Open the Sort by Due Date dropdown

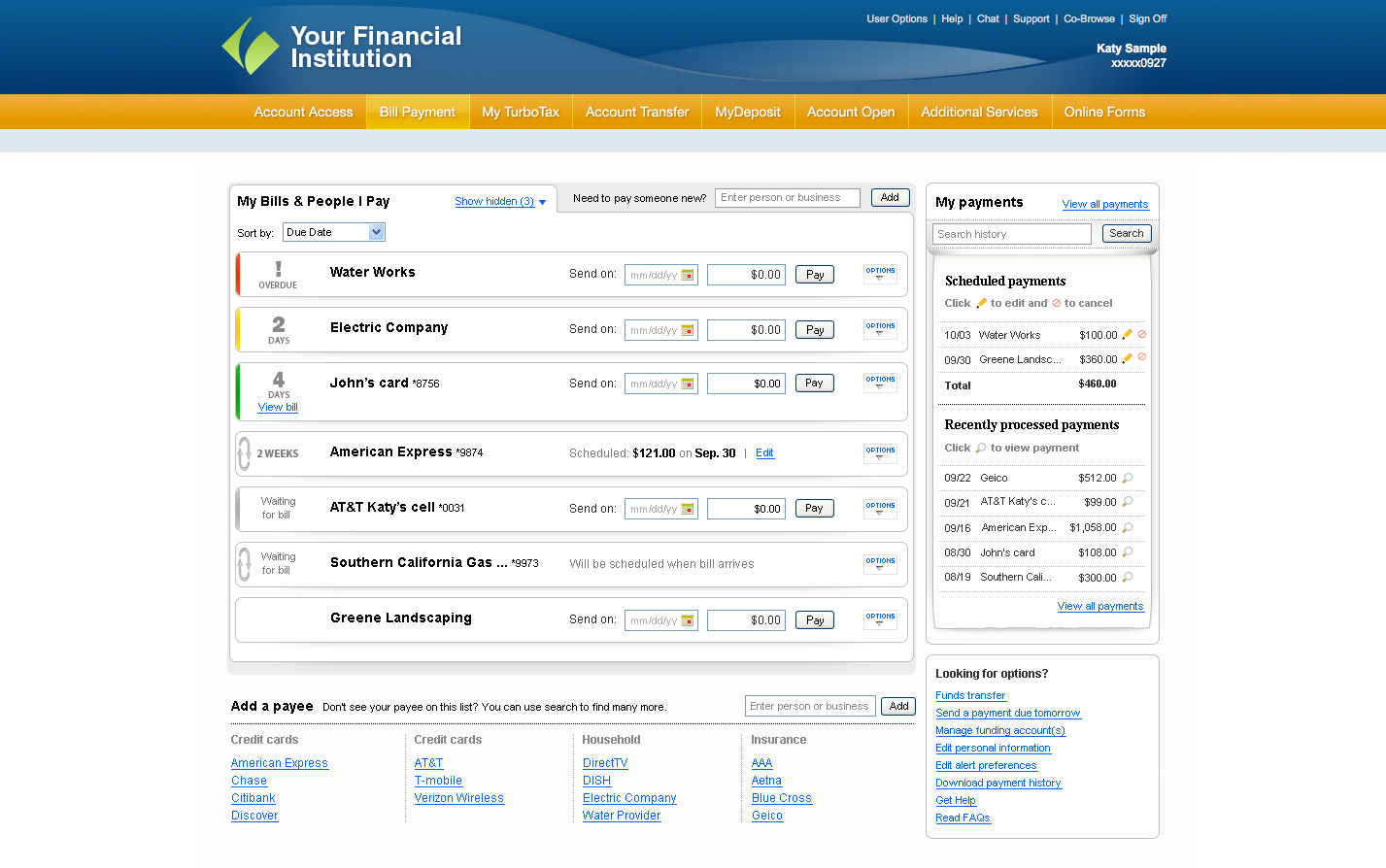(333, 232)
